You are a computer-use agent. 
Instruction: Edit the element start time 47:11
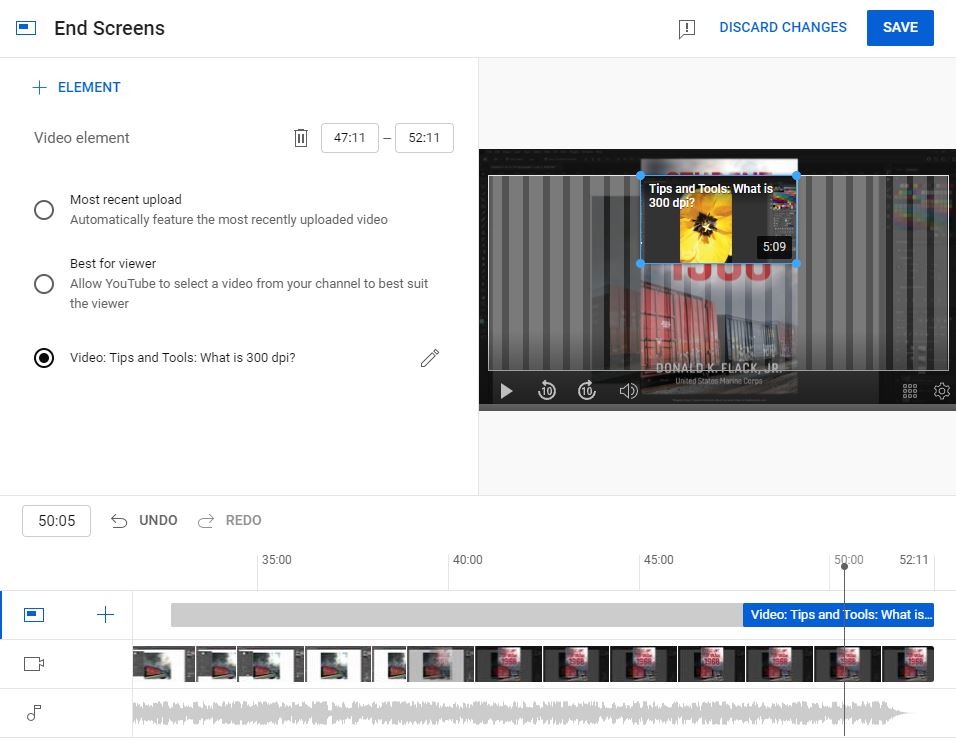click(x=349, y=138)
